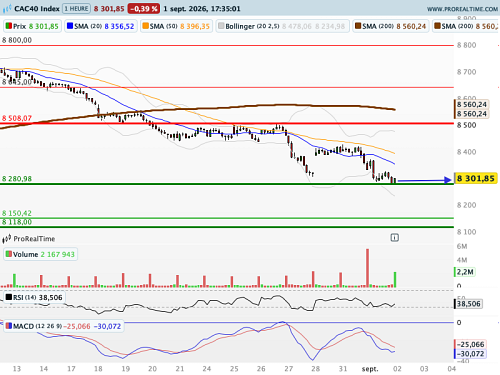Screen dimensions: 500x375
Task: Click the date 1 sept. 2026, 17:35:01
Action: point(202,9)
